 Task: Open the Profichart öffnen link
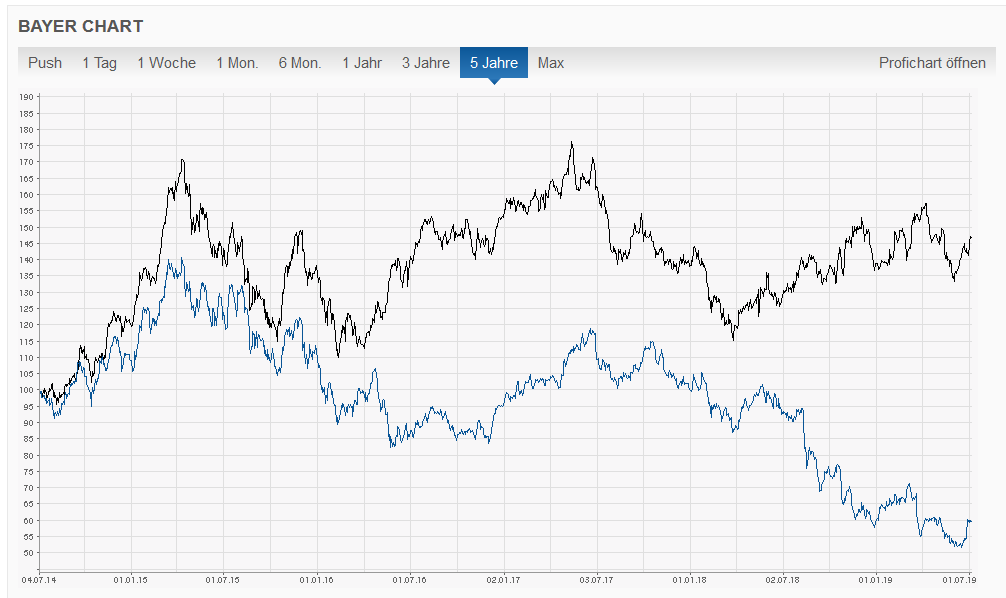932,63
